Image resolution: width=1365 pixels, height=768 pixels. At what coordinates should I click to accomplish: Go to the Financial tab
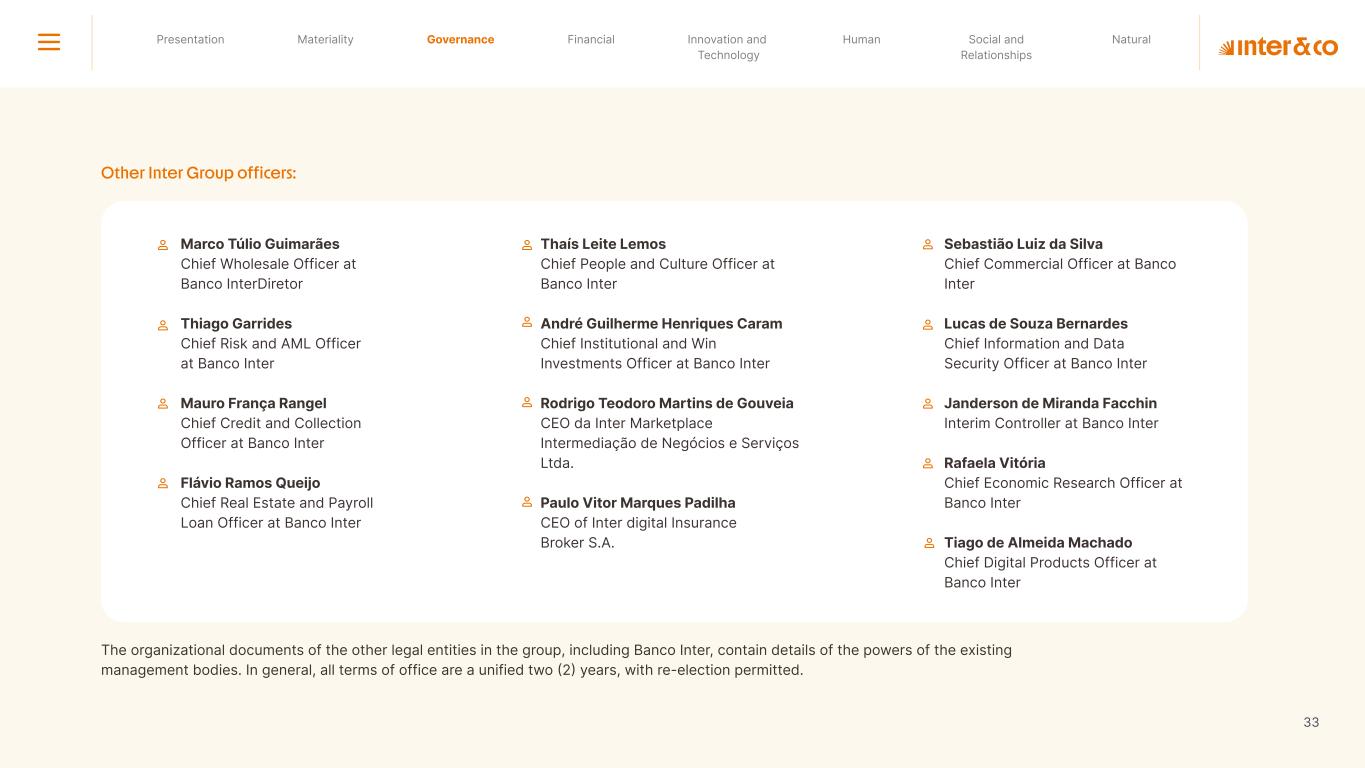click(591, 40)
